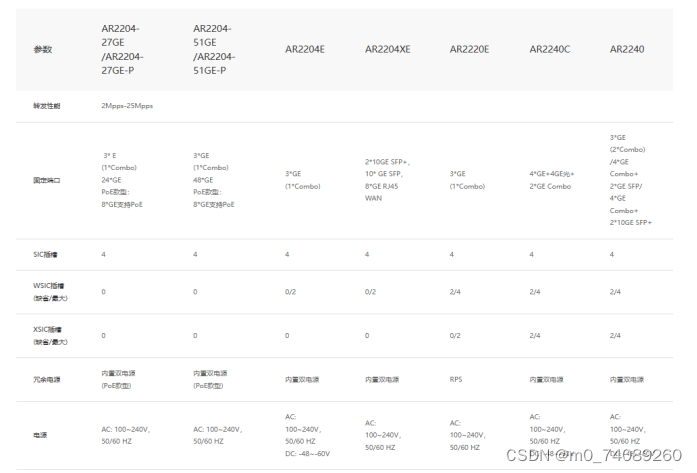The image size is (697, 473).
Task: Click the '4*GE+4GE光+ 2*GE Combo' cell
Action: coord(552,180)
